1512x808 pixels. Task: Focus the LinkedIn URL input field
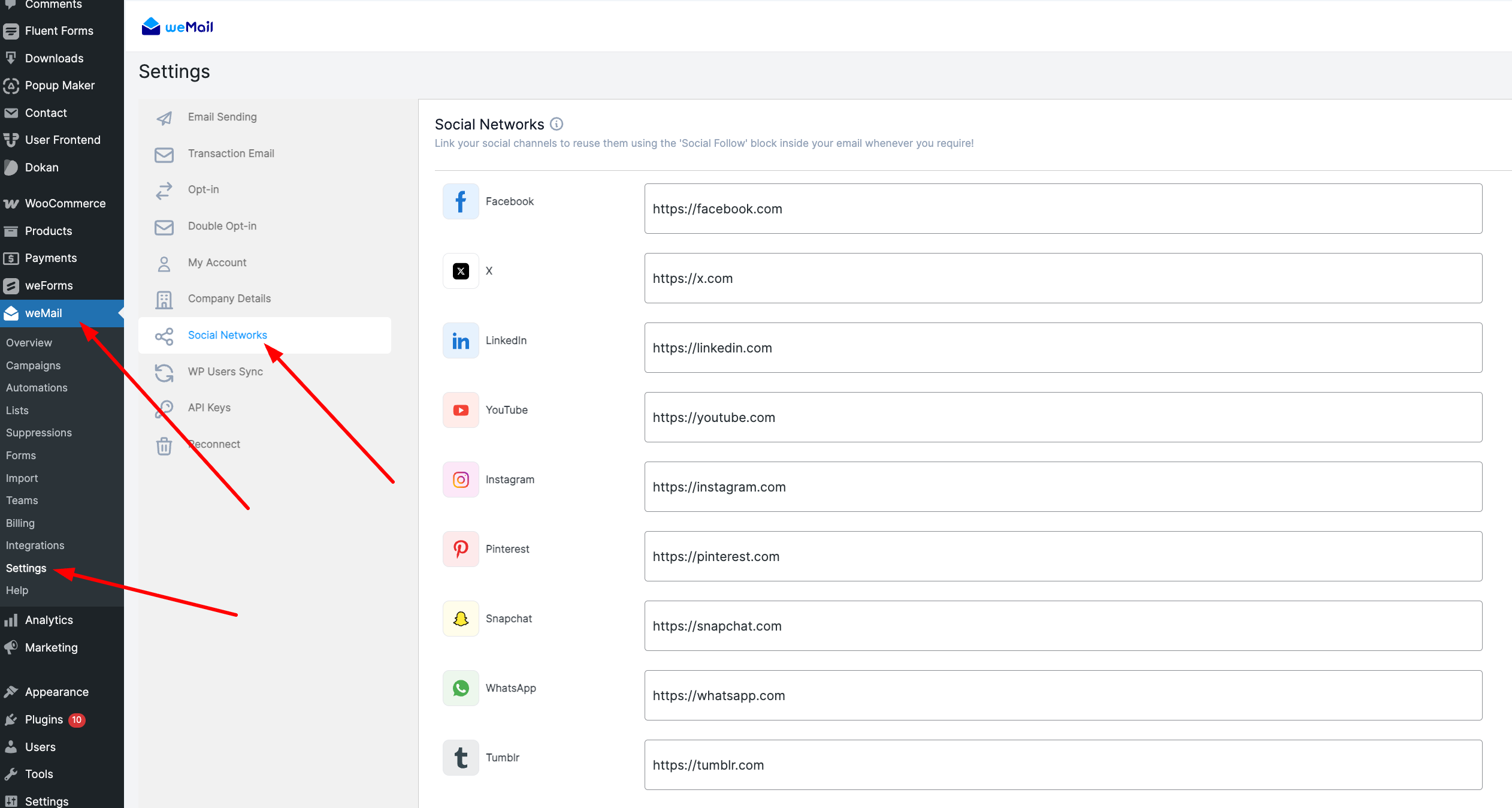coord(1063,348)
